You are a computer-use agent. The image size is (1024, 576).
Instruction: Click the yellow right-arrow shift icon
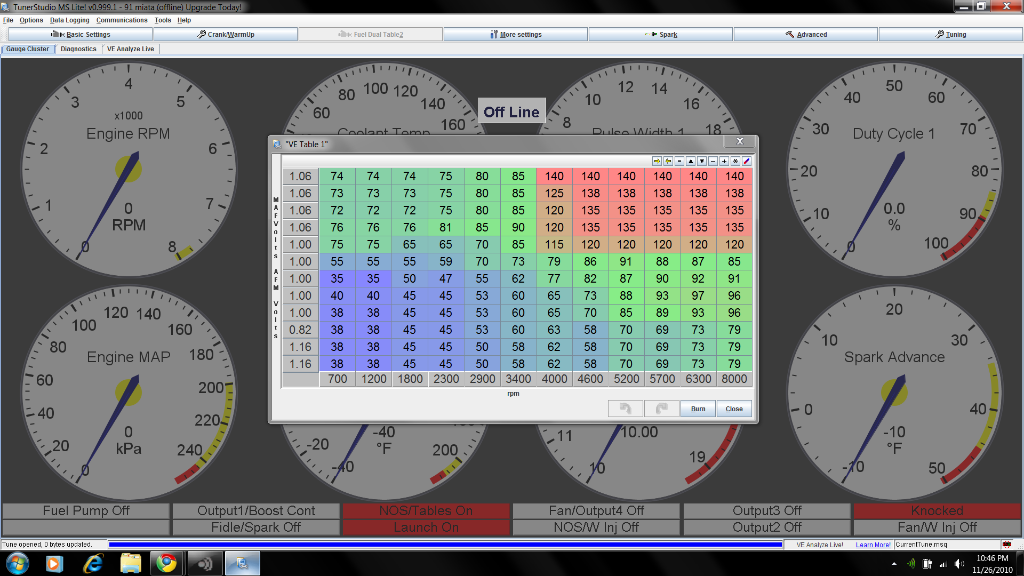click(658, 161)
